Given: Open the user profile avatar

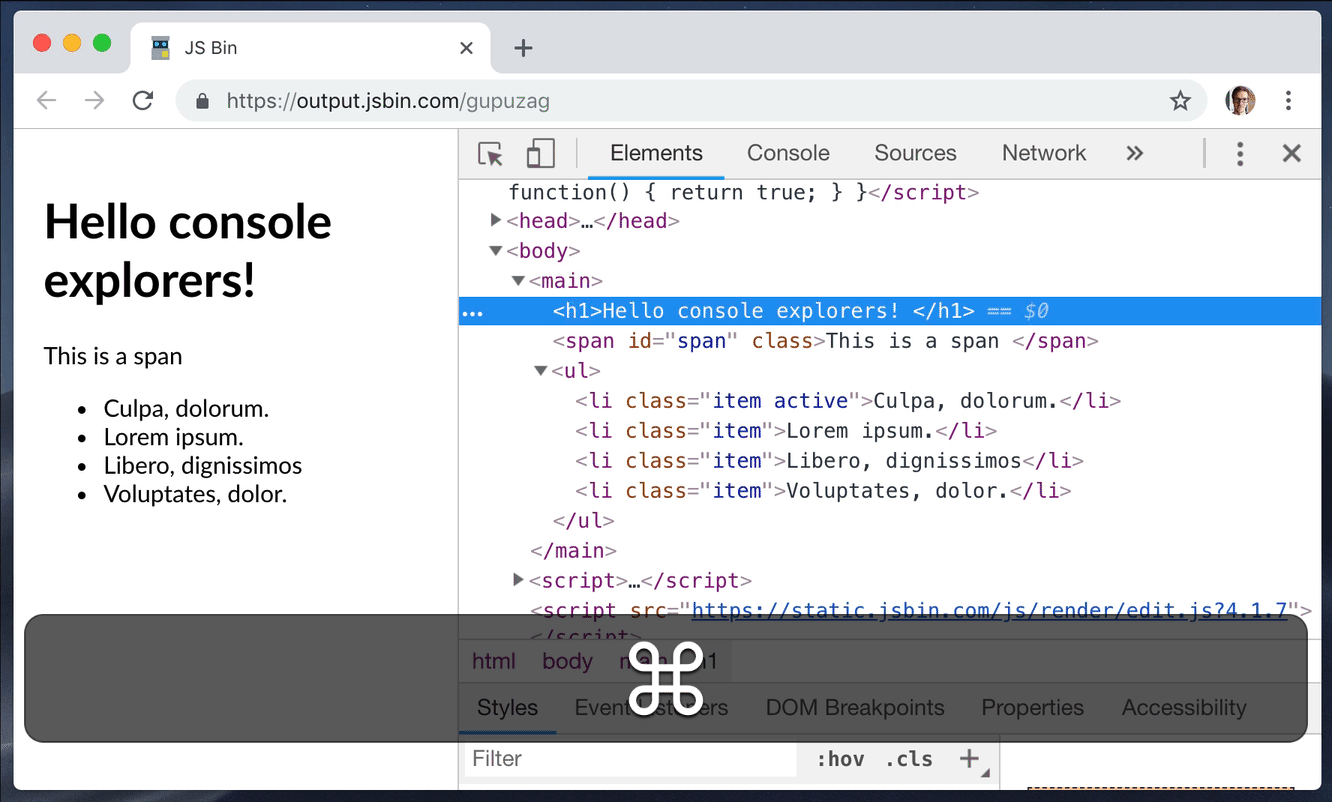Looking at the screenshot, I should (x=1241, y=100).
